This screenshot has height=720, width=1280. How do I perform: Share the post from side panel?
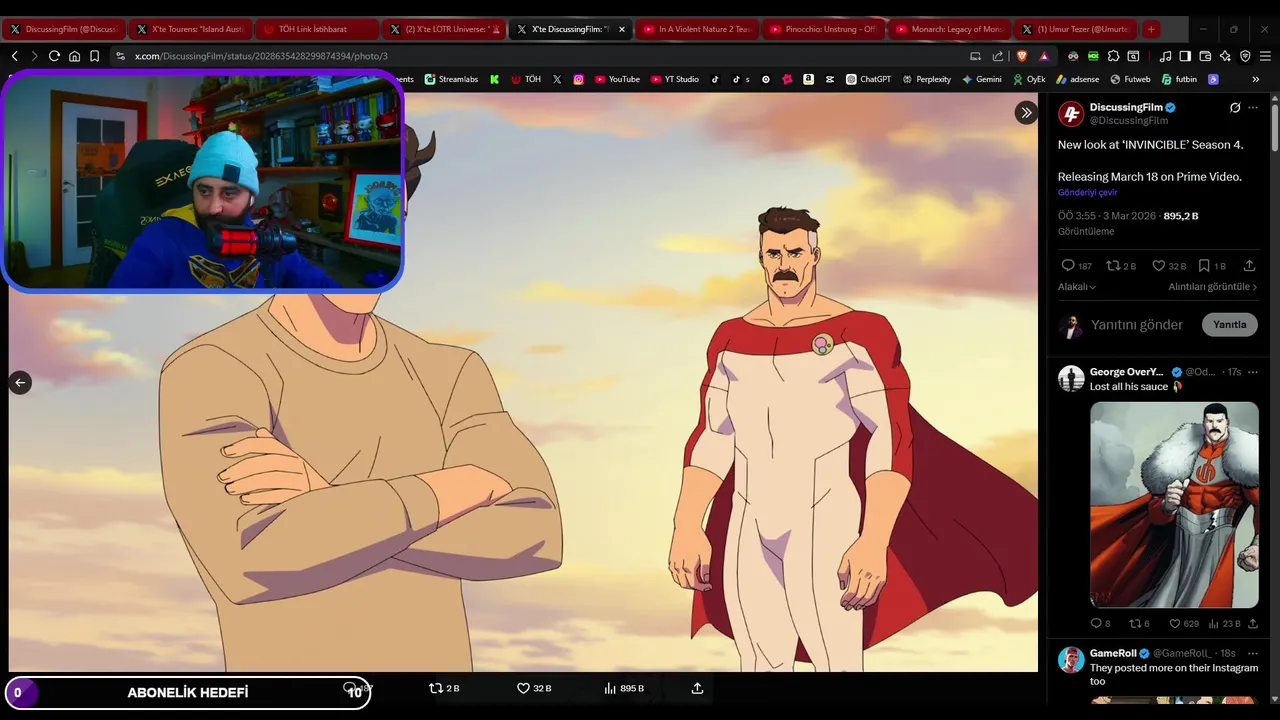point(1249,266)
